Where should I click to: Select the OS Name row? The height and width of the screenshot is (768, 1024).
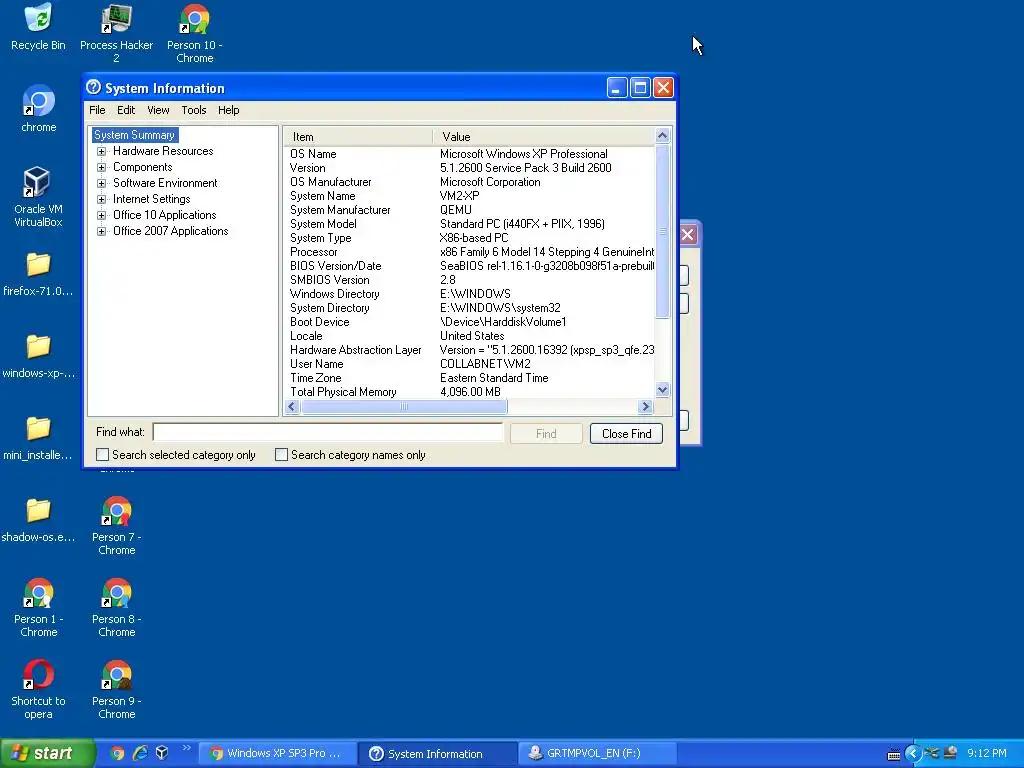point(470,154)
